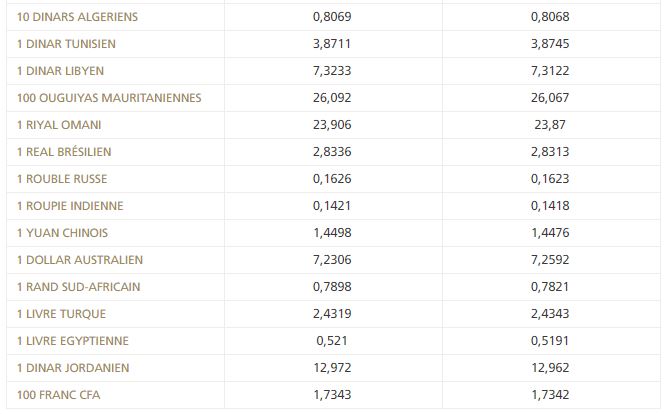Select the 1 Yuan Chinois label

click(62, 233)
